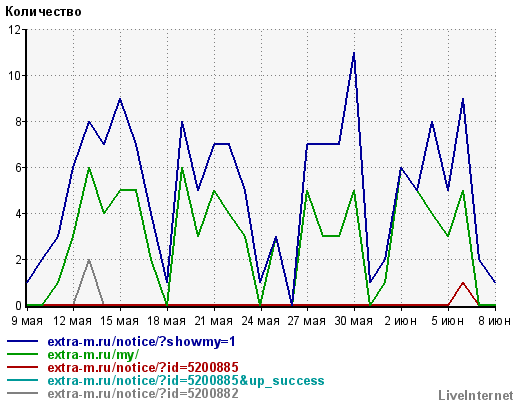Click the blue showmy=1 legend line swatch
This screenshot has width=520, height=405.
(22, 341)
